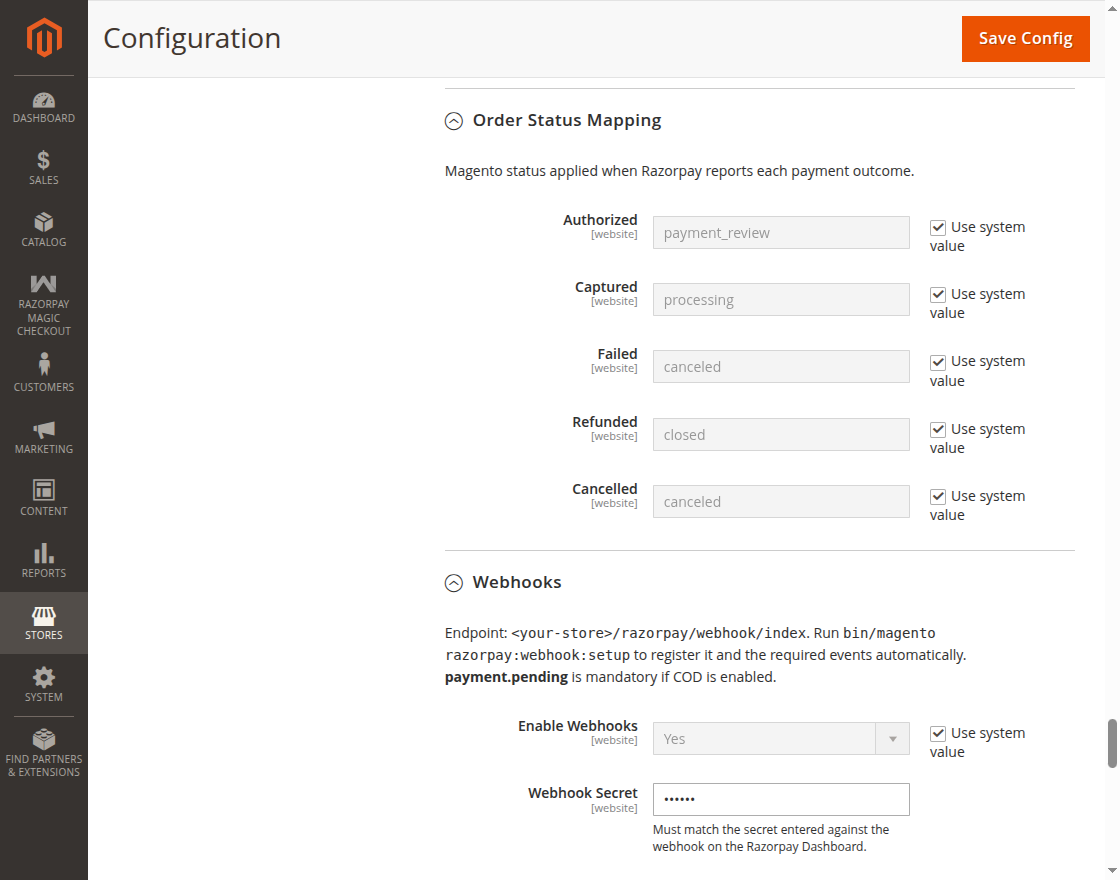Click the Webhooks heading text
The height and width of the screenshot is (880, 1120).
(516, 582)
